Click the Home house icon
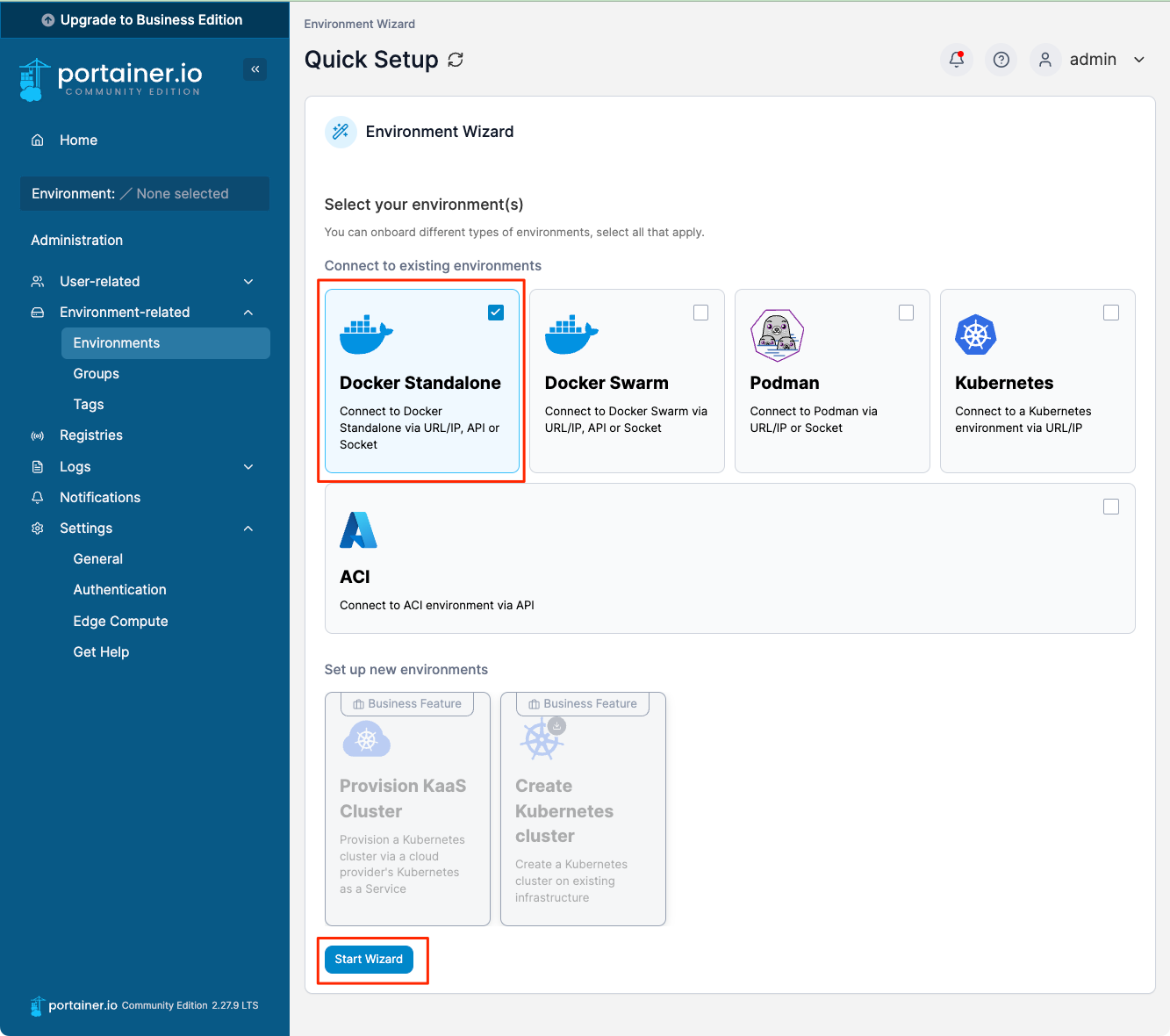The width and height of the screenshot is (1170, 1036). coord(37,140)
